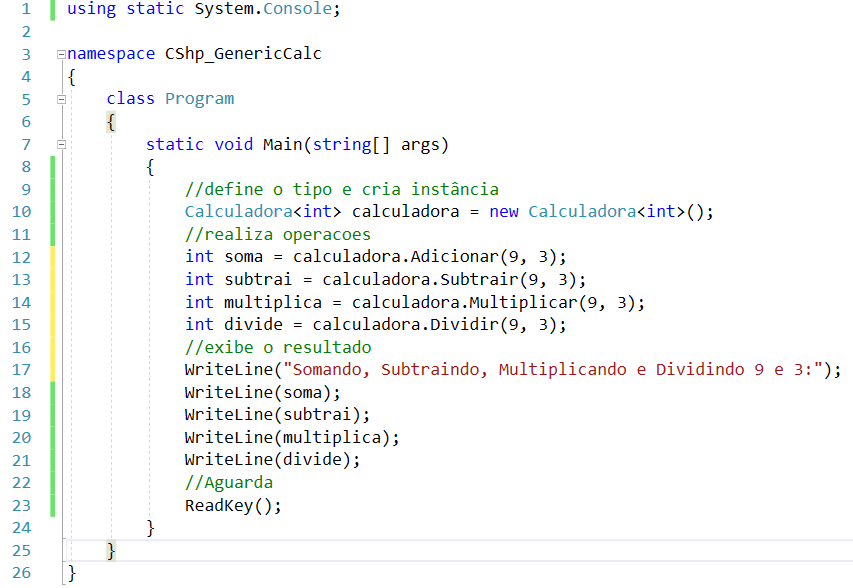Click line number 17 in the gutter
Image resolution: width=853 pixels, height=588 pixels.
(x=22, y=370)
